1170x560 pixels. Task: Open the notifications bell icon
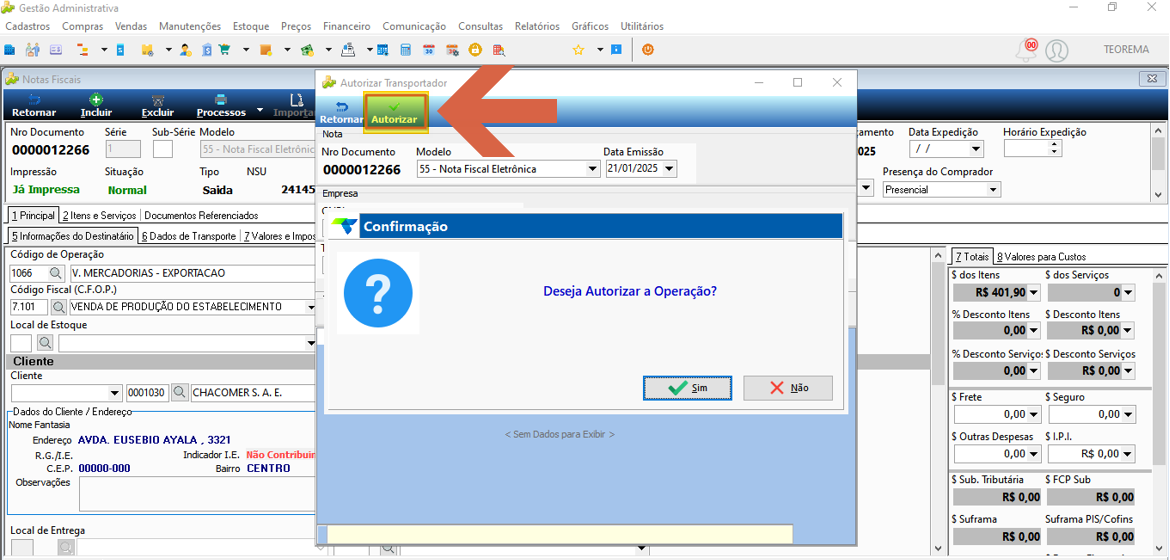1027,50
